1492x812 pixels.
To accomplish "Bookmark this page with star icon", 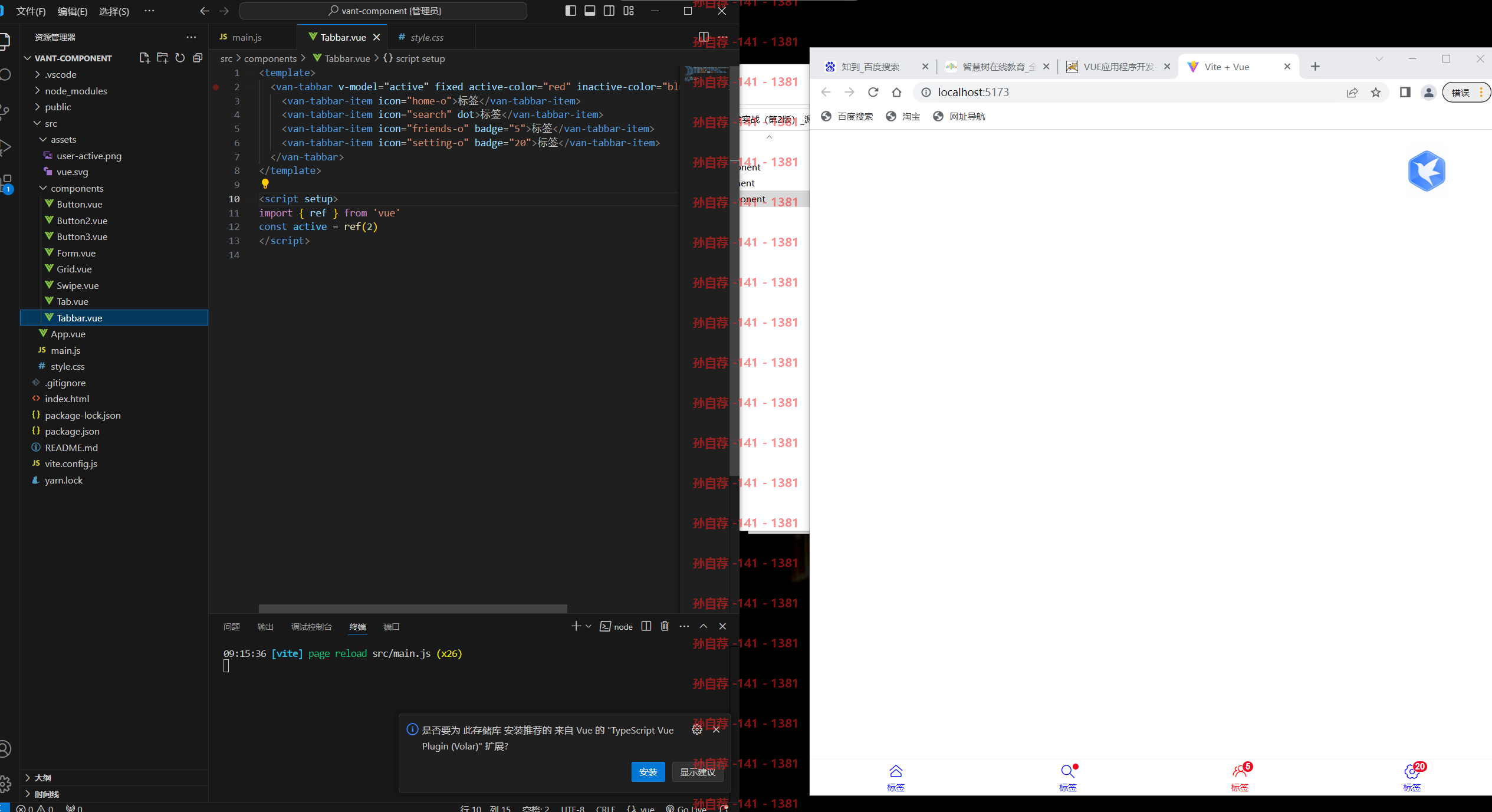I will pyautogui.click(x=1376, y=92).
